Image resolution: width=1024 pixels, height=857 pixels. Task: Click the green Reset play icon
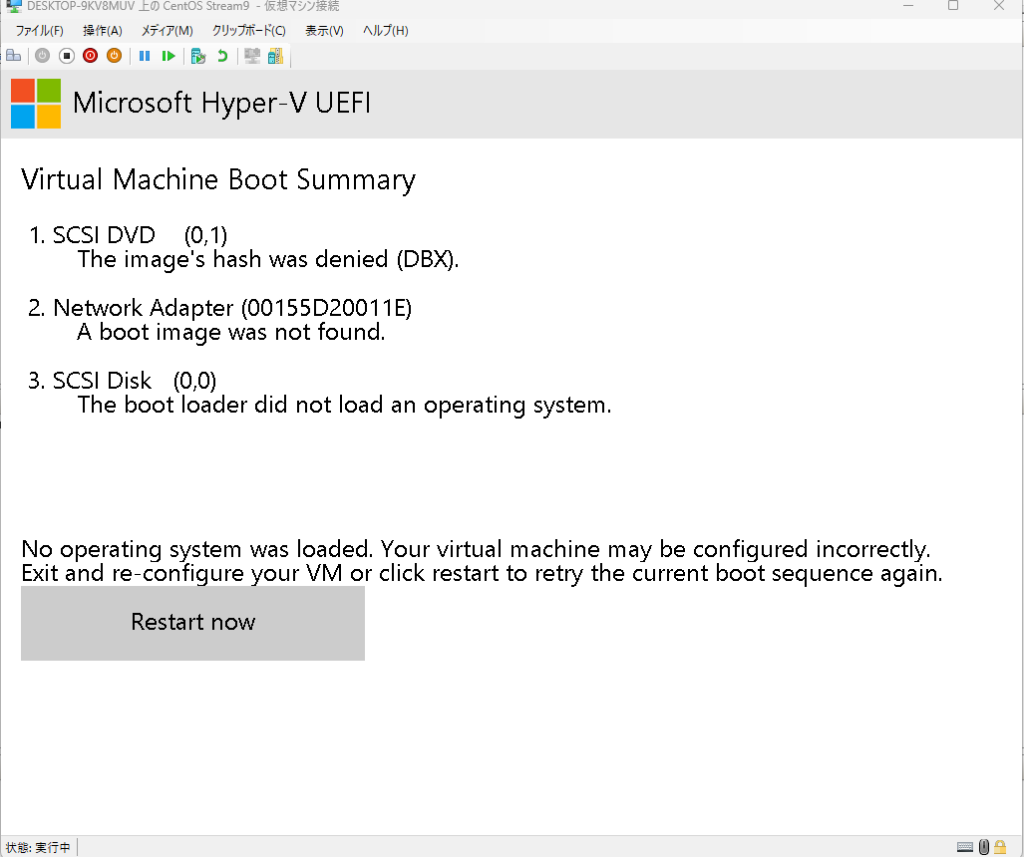tap(169, 56)
